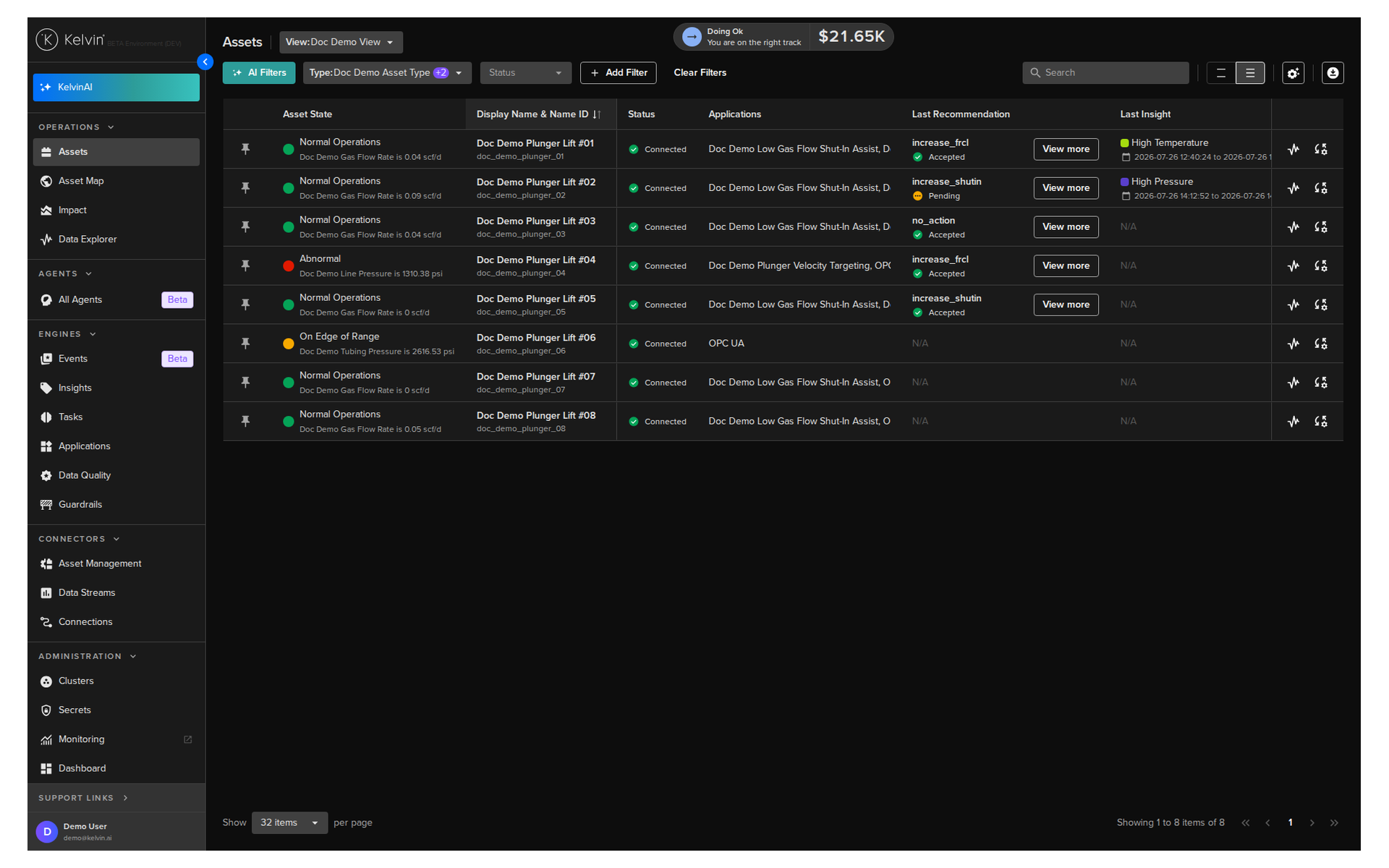Expand the Support Links section
The width and height of the screenshot is (1389, 868).
point(83,798)
